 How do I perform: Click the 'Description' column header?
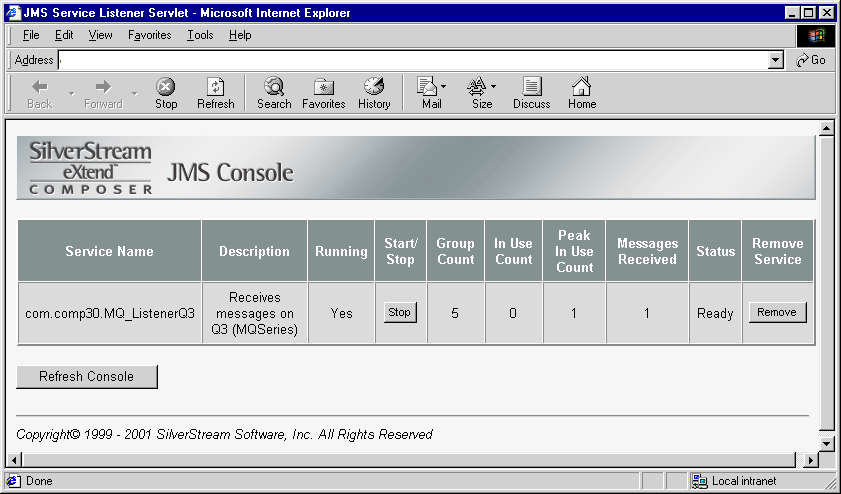(x=254, y=251)
